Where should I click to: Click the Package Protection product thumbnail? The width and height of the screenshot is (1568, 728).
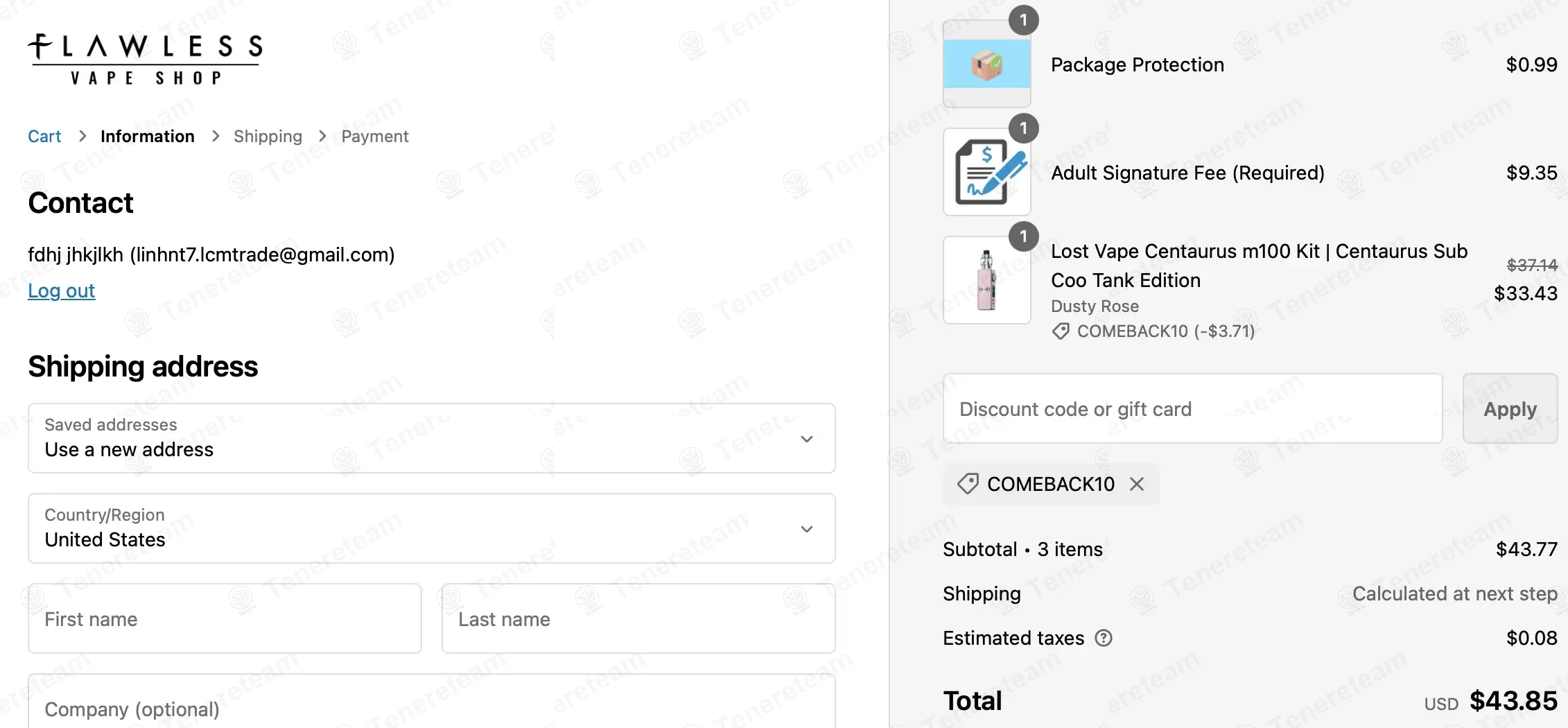coord(986,64)
